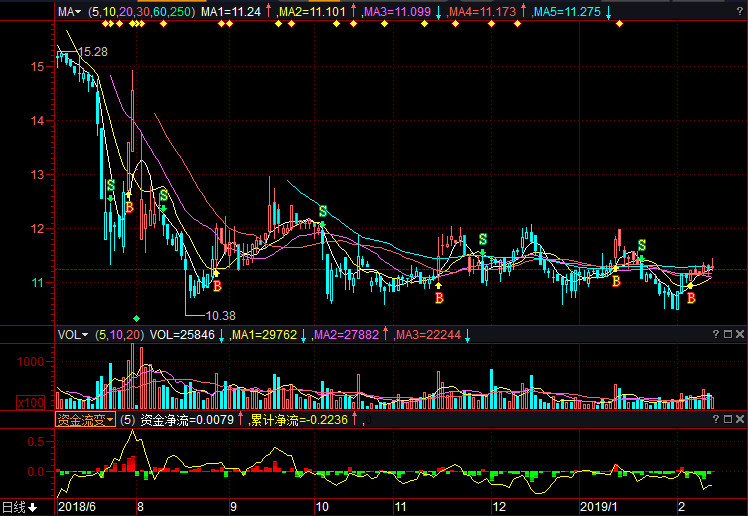Select the MA1=11.24 legend label
Image resolution: width=748 pixels, height=516 pixels.
click(x=231, y=12)
